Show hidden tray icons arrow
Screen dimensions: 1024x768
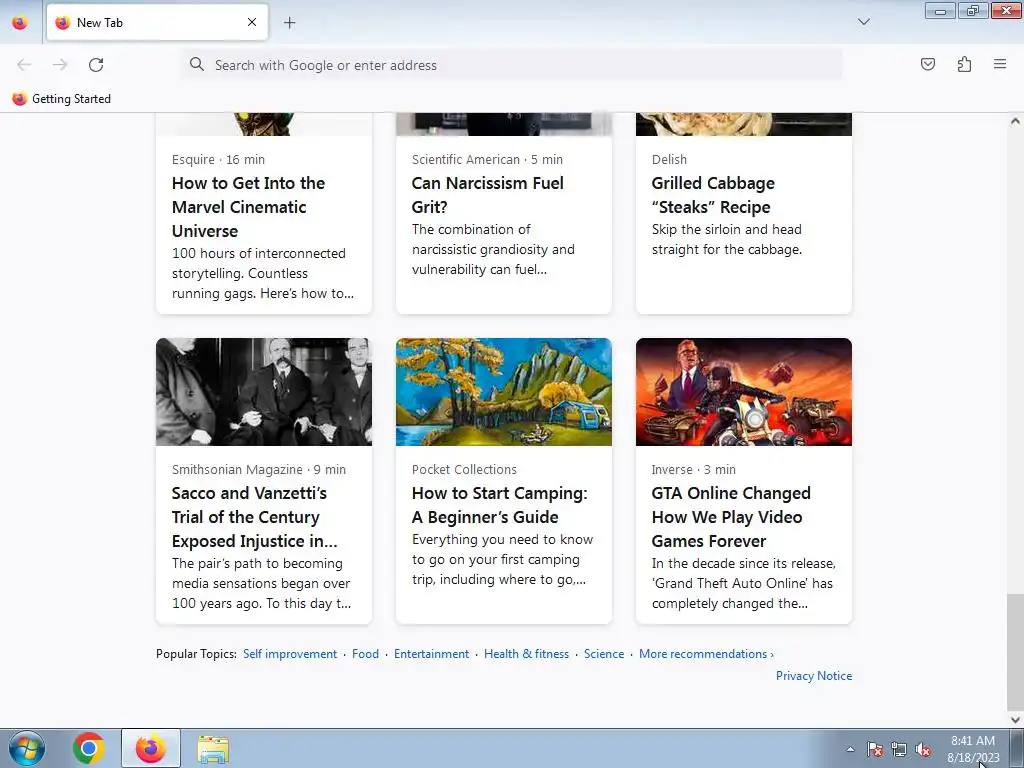coord(850,749)
